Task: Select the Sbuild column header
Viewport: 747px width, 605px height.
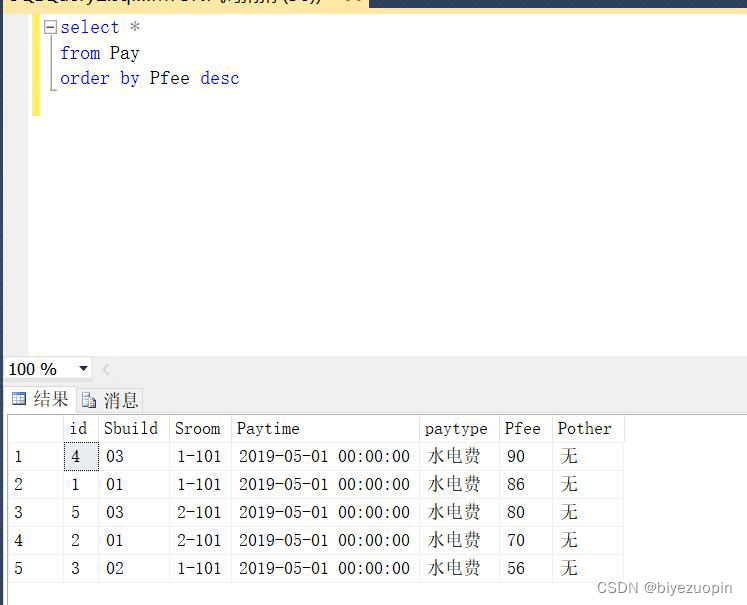Action: (134, 428)
